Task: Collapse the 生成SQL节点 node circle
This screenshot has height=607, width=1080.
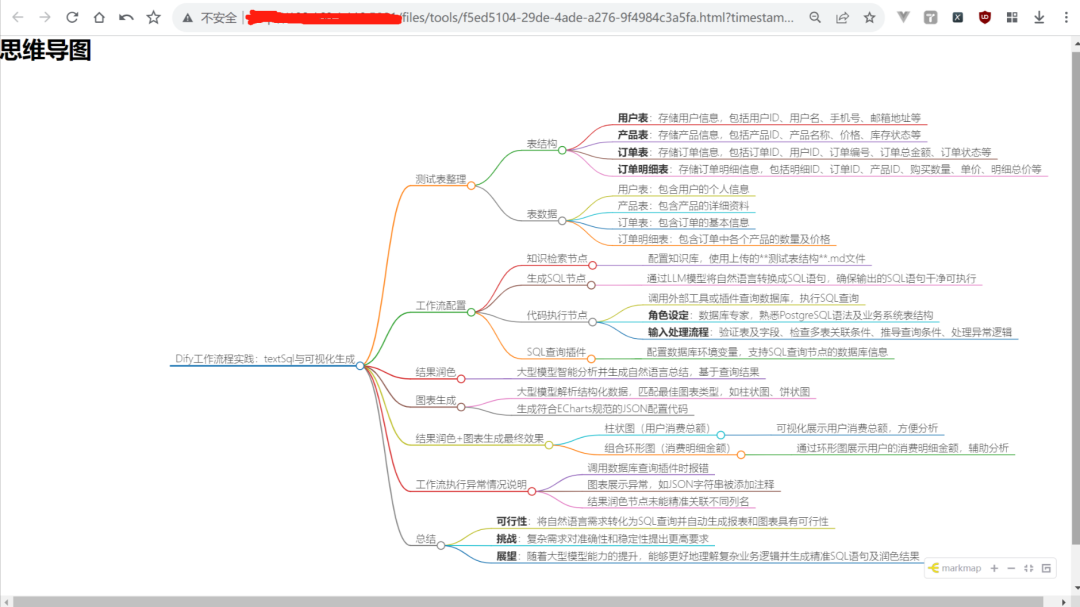Action: click(591, 285)
